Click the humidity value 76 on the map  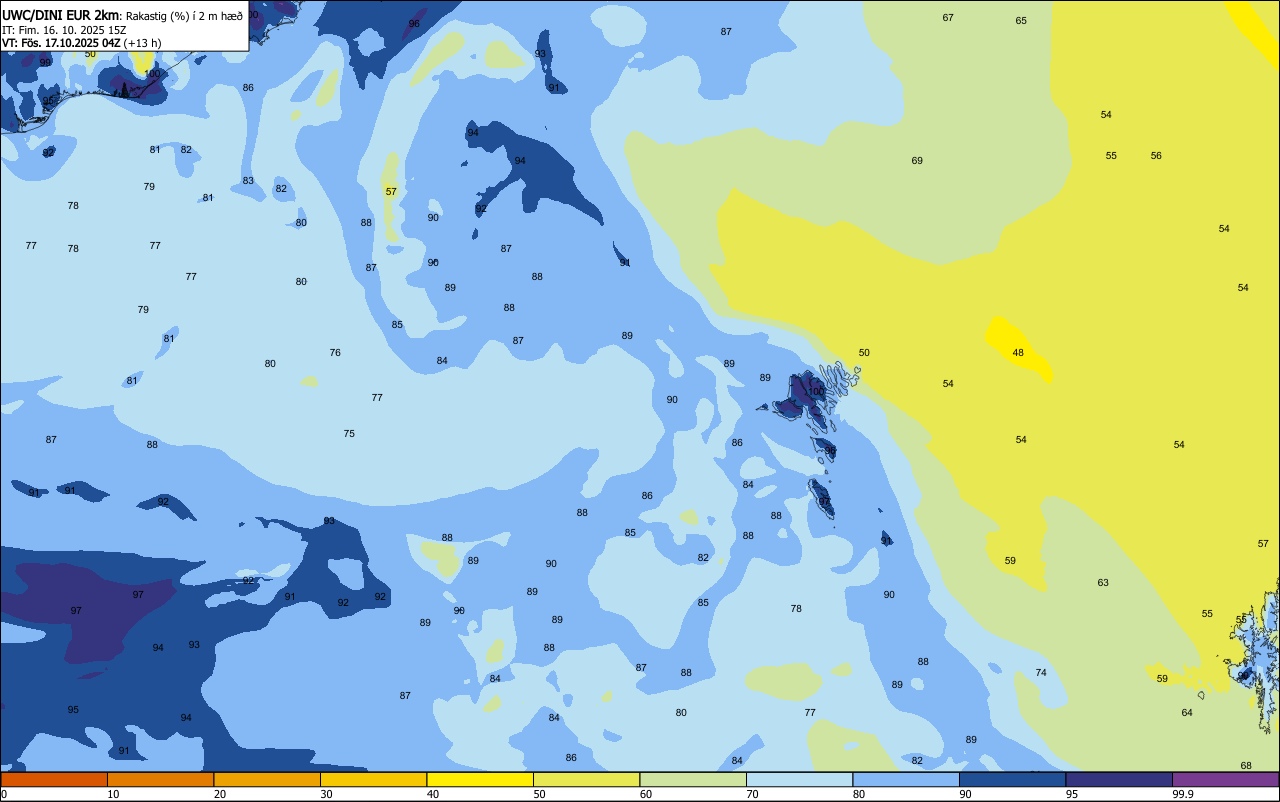point(335,353)
